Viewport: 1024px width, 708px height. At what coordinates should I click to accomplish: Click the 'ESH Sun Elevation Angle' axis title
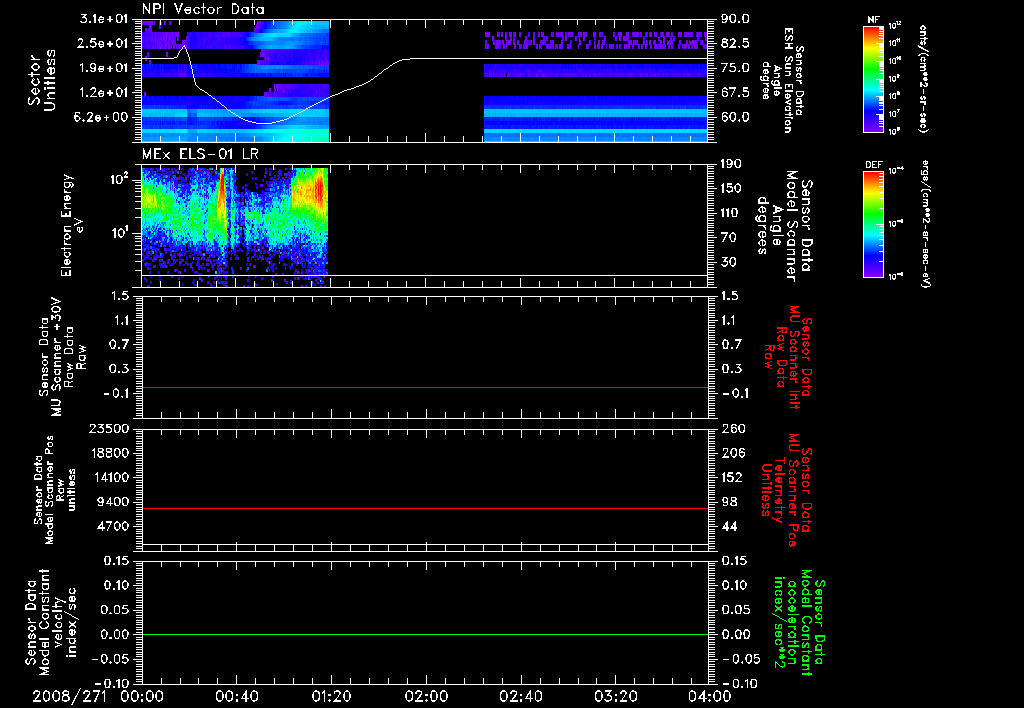pyautogui.click(x=782, y=80)
